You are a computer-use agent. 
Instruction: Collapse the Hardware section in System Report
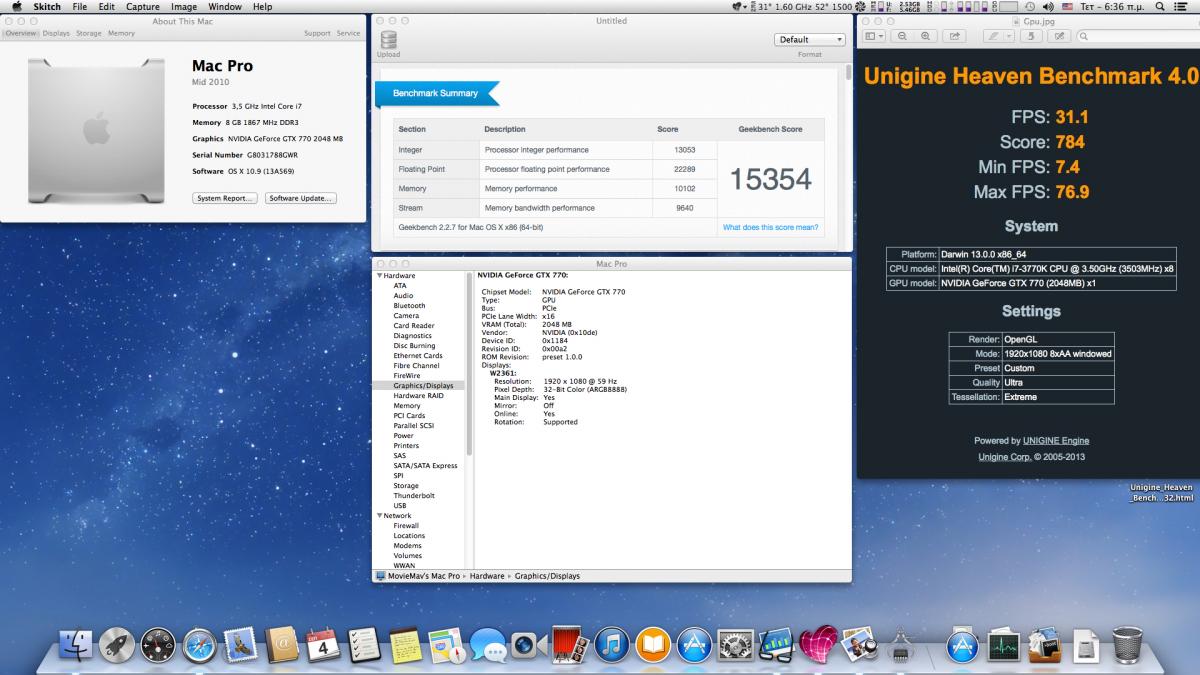tap(379, 276)
